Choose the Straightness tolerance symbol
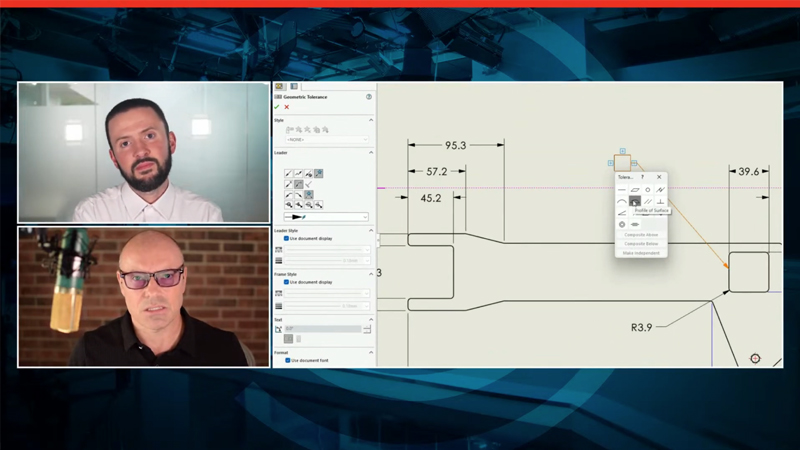This screenshot has width=800, height=450. pyautogui.click(x=622, y=190)
